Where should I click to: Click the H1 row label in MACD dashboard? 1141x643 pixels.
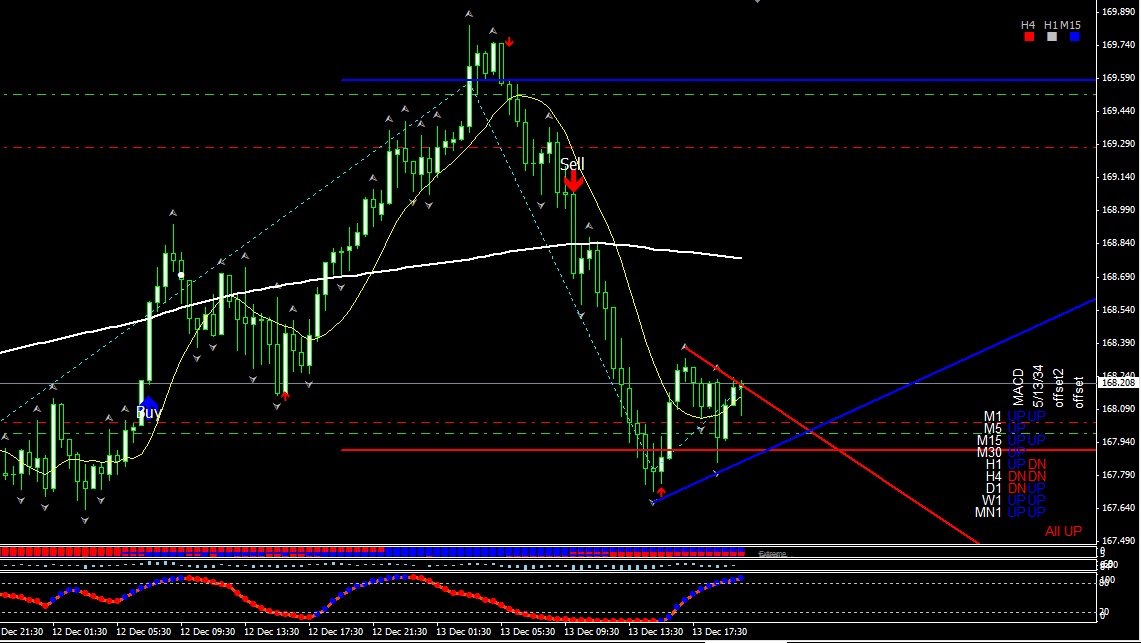tap(993, 464)
